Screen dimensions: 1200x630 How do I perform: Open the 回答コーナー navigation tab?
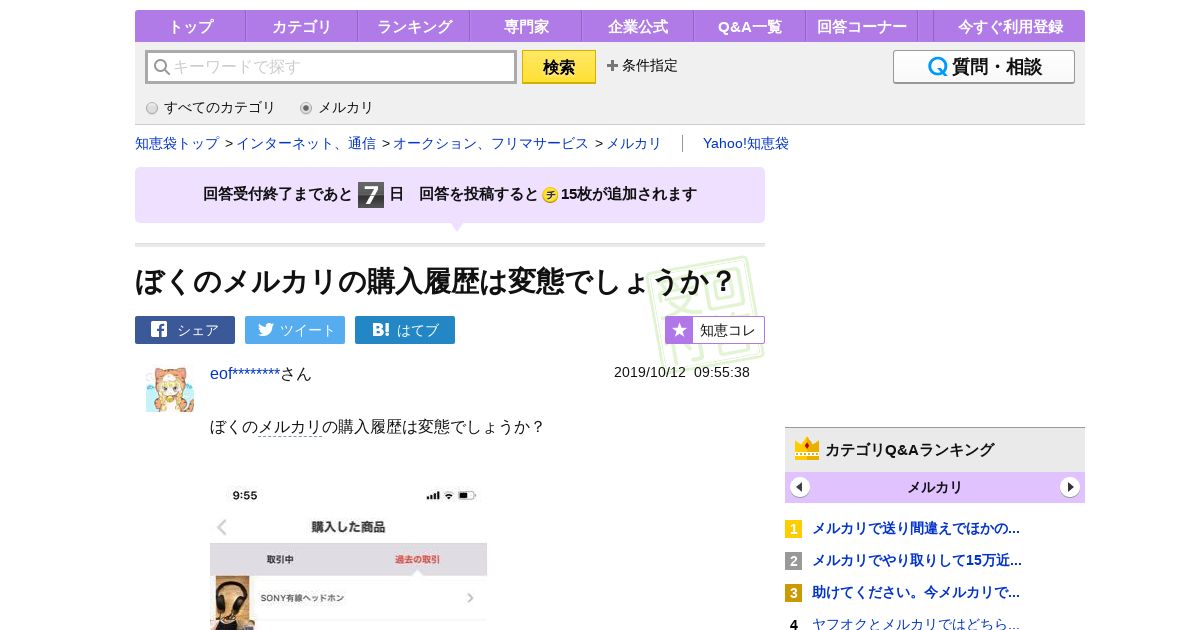pyautogui.click(x=862, y=27)
